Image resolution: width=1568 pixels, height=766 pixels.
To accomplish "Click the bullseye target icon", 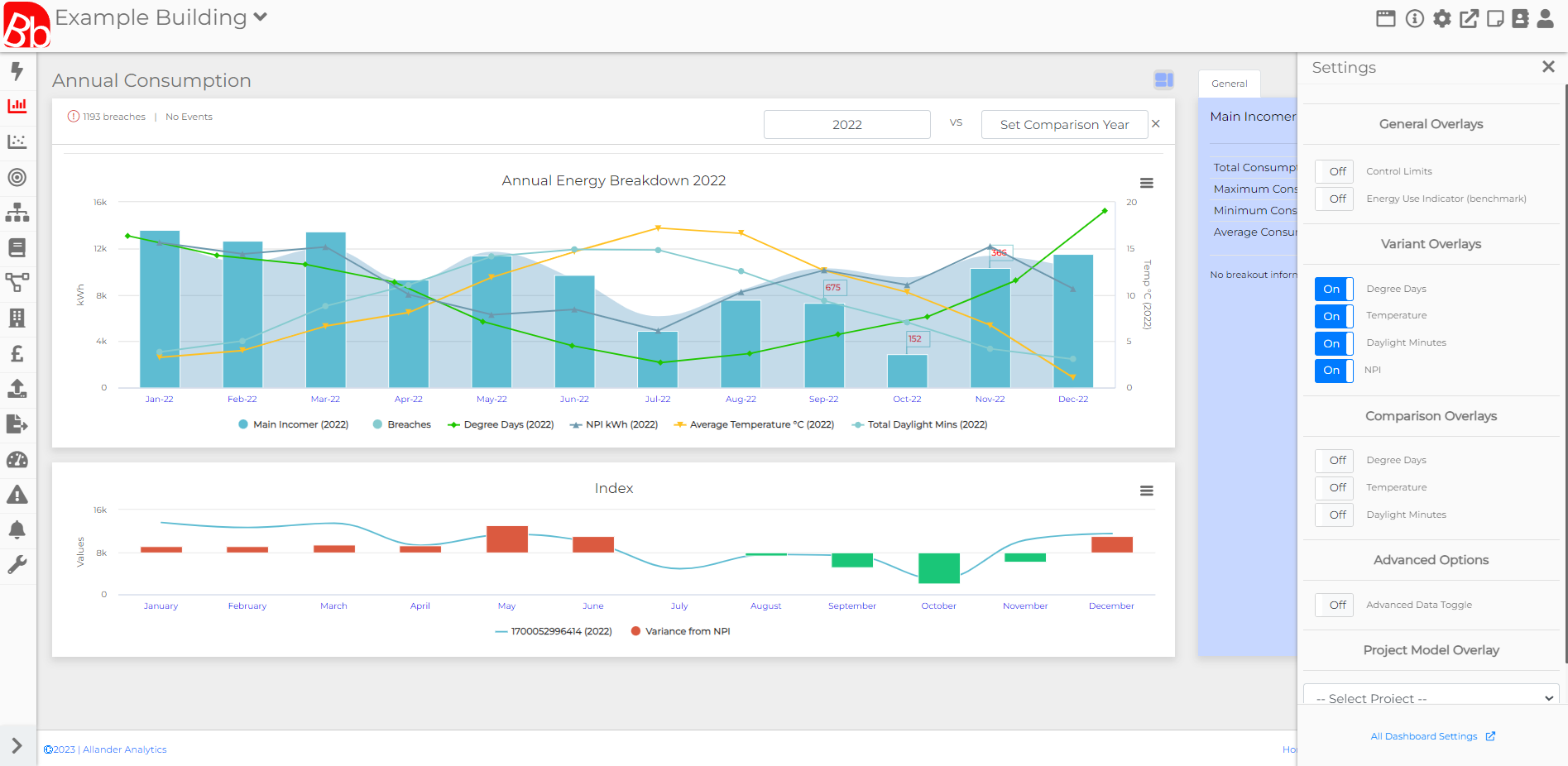I will pyautogui.click(x=17, y=177).
